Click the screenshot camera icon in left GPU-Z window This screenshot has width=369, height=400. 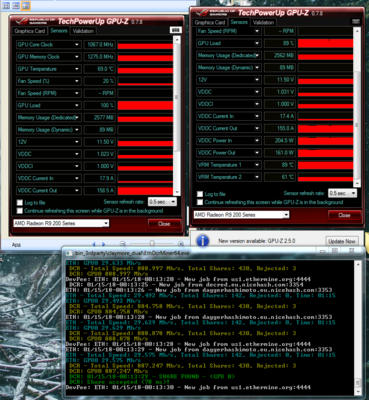coord(176,30)
